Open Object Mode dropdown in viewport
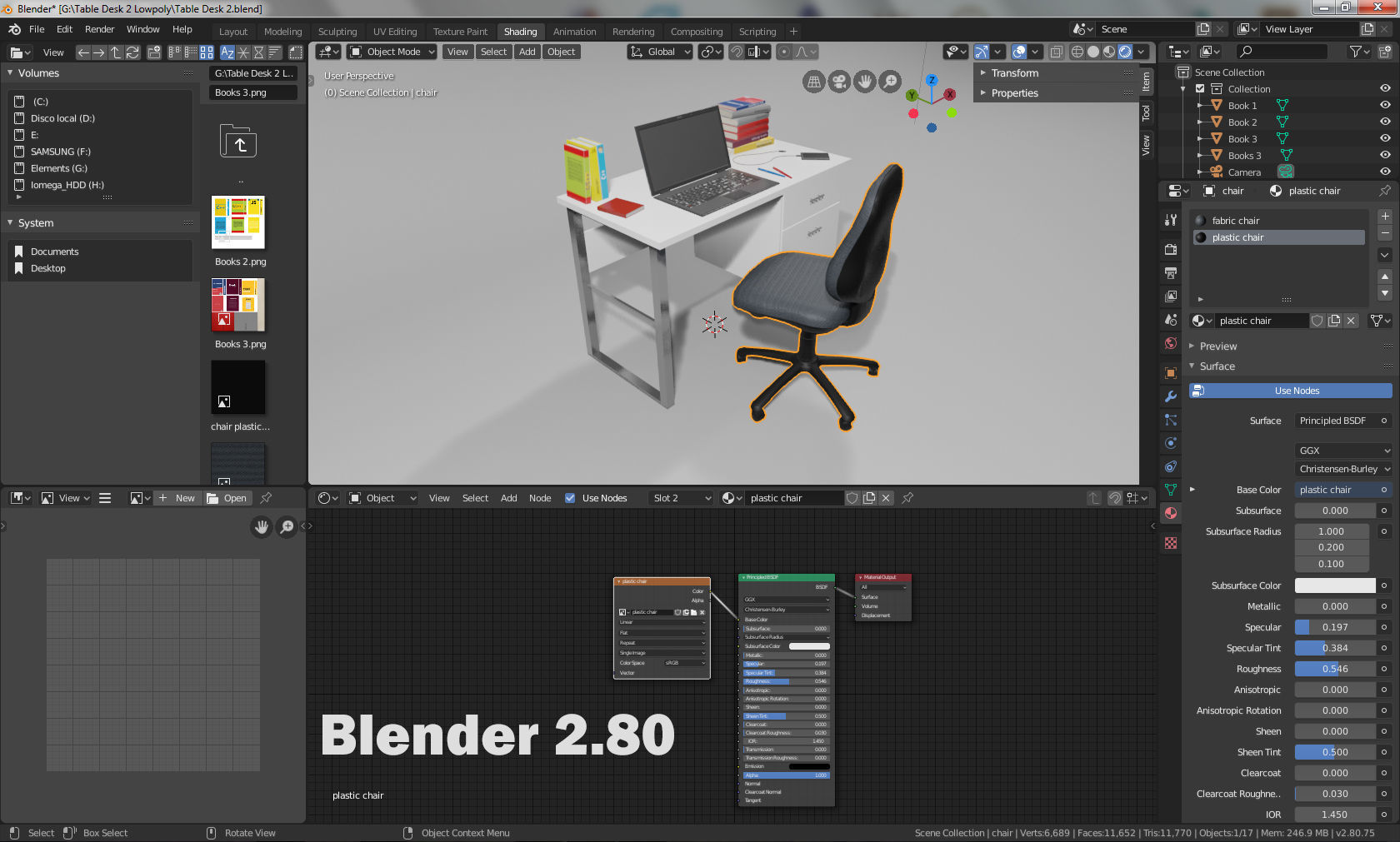Screen dimensions: 1400x842 tap(392, 52)
